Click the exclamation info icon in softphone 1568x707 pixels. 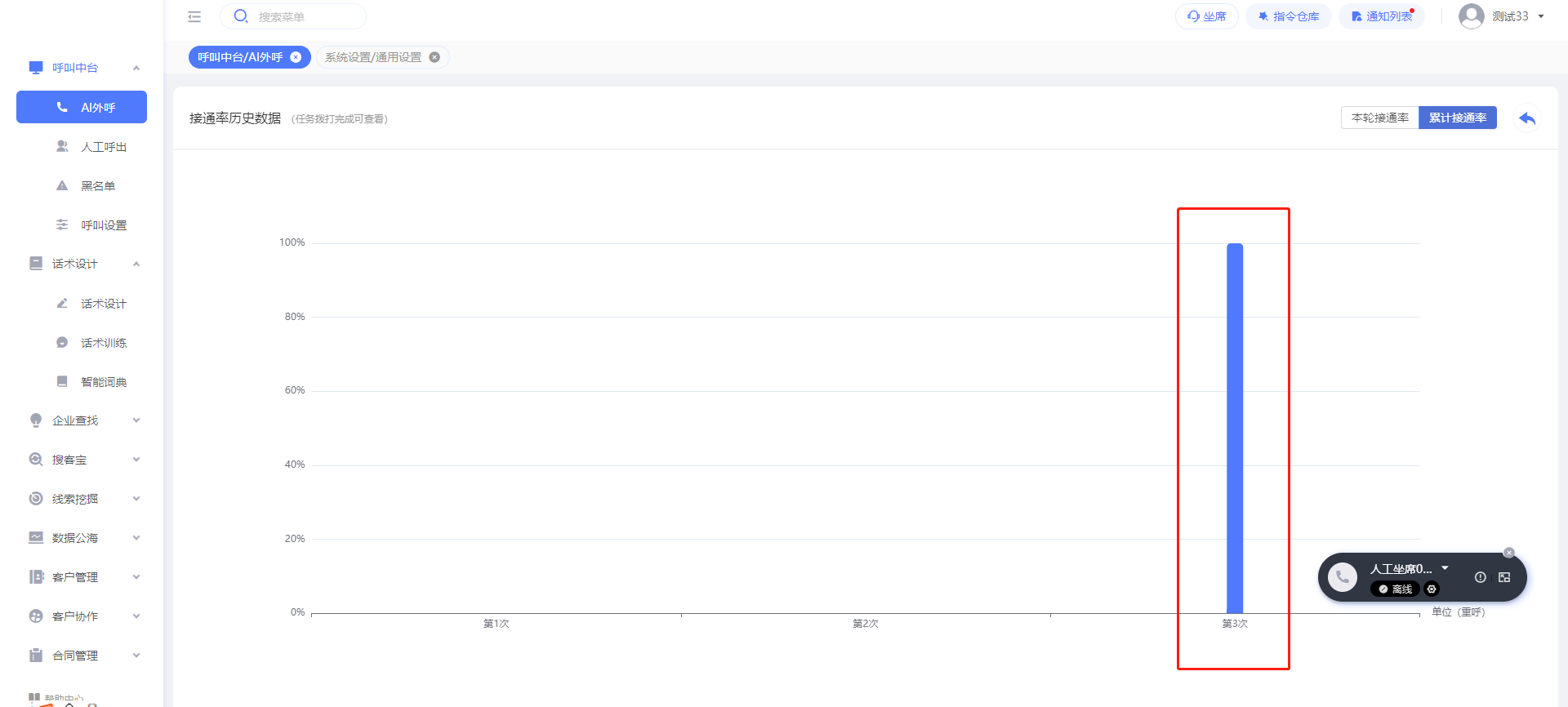[1480, 577]
